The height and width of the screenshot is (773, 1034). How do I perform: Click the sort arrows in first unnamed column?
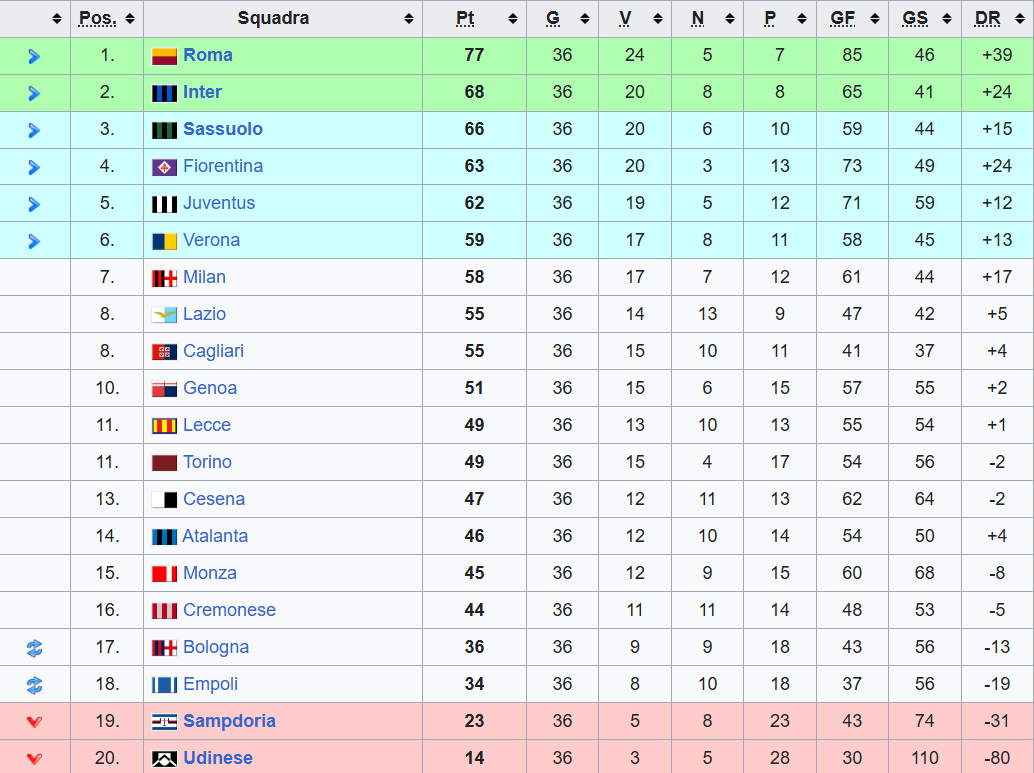(x=57, y=19)
